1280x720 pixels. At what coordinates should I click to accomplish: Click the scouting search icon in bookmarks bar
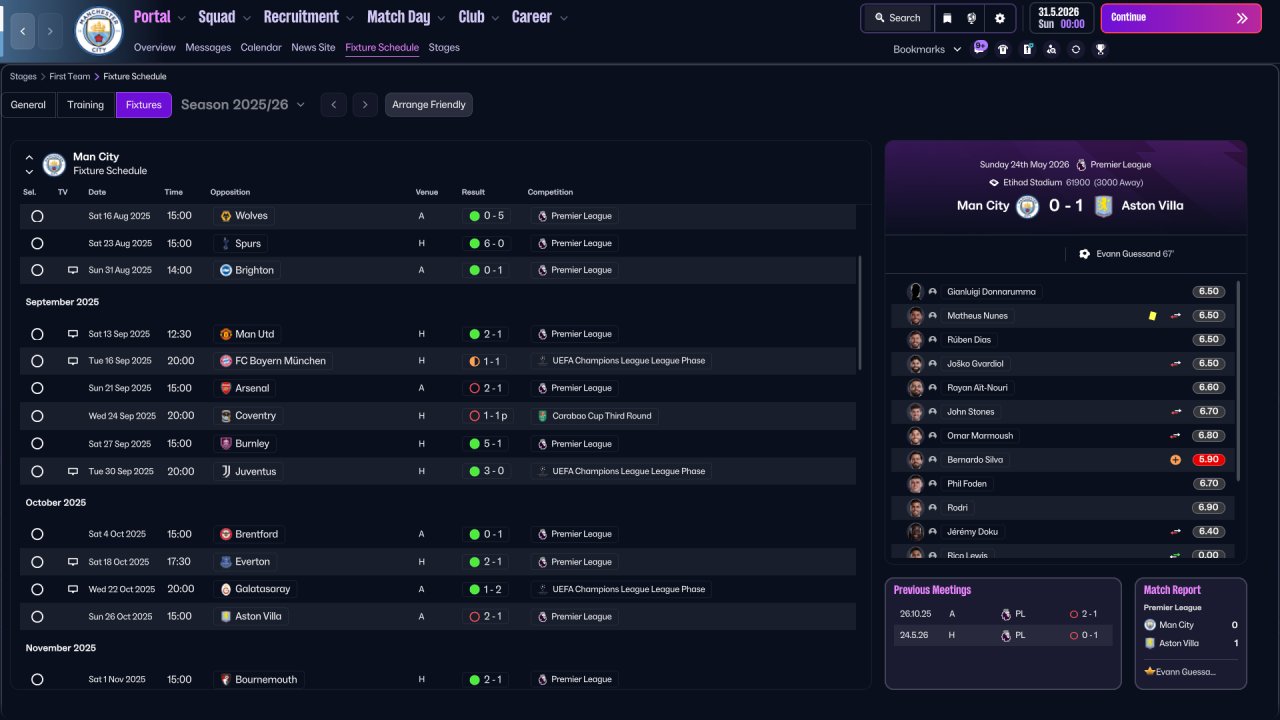point(1051,49)
